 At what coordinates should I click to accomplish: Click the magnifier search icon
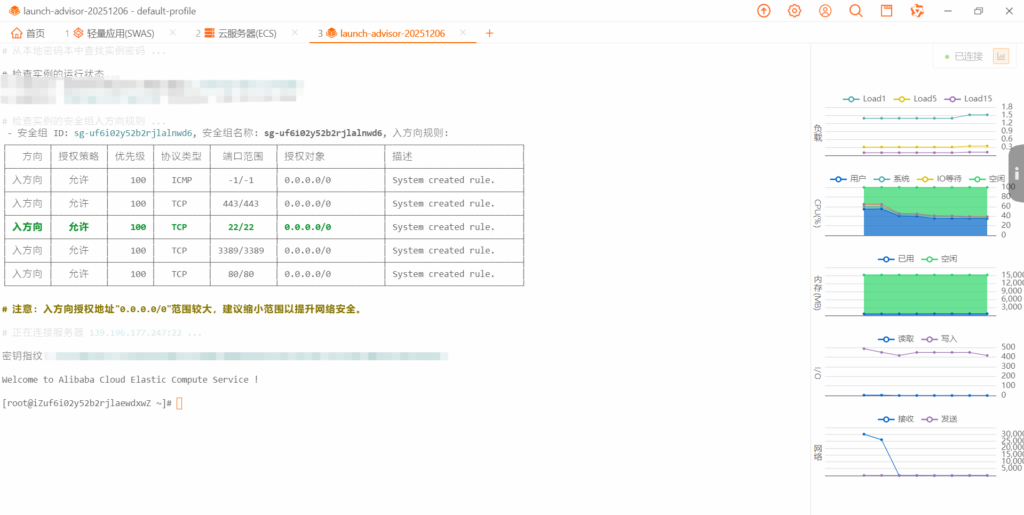856,11
